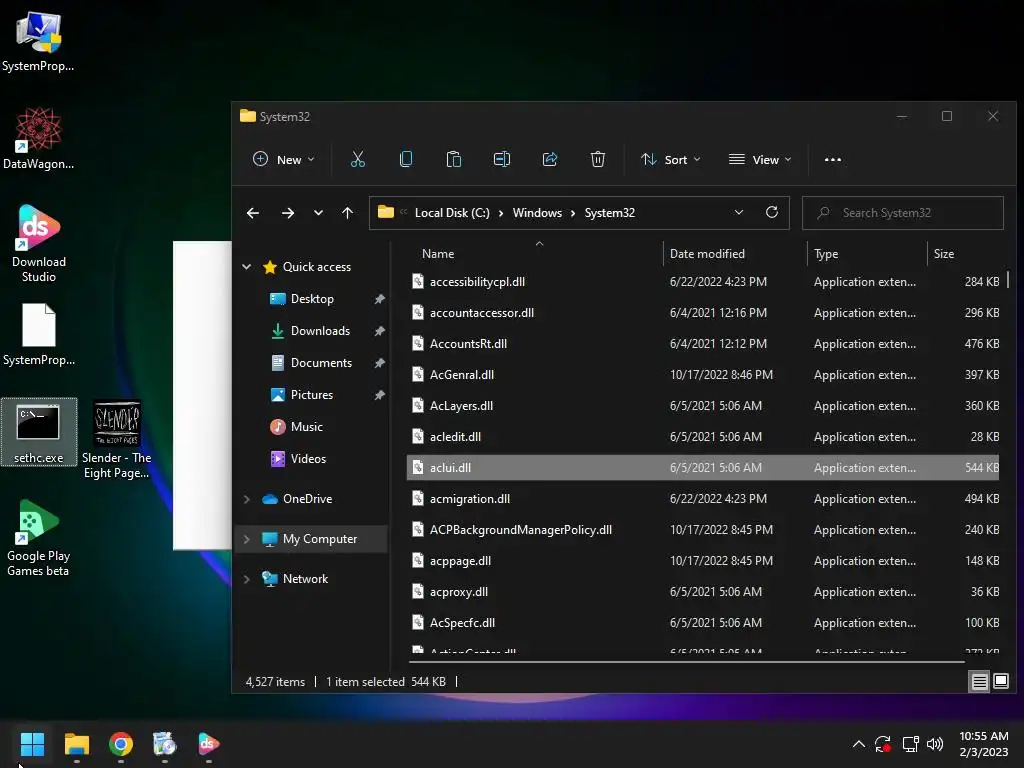Select acmigration.dll file
This screenshot has height=768, width=1024.
(703, 499)
